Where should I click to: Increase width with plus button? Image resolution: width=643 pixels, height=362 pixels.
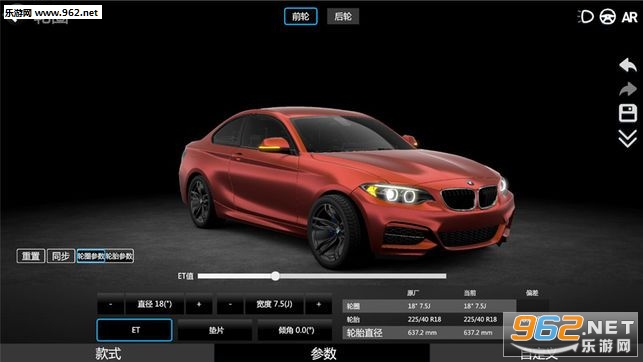click(x=319, y=304)
